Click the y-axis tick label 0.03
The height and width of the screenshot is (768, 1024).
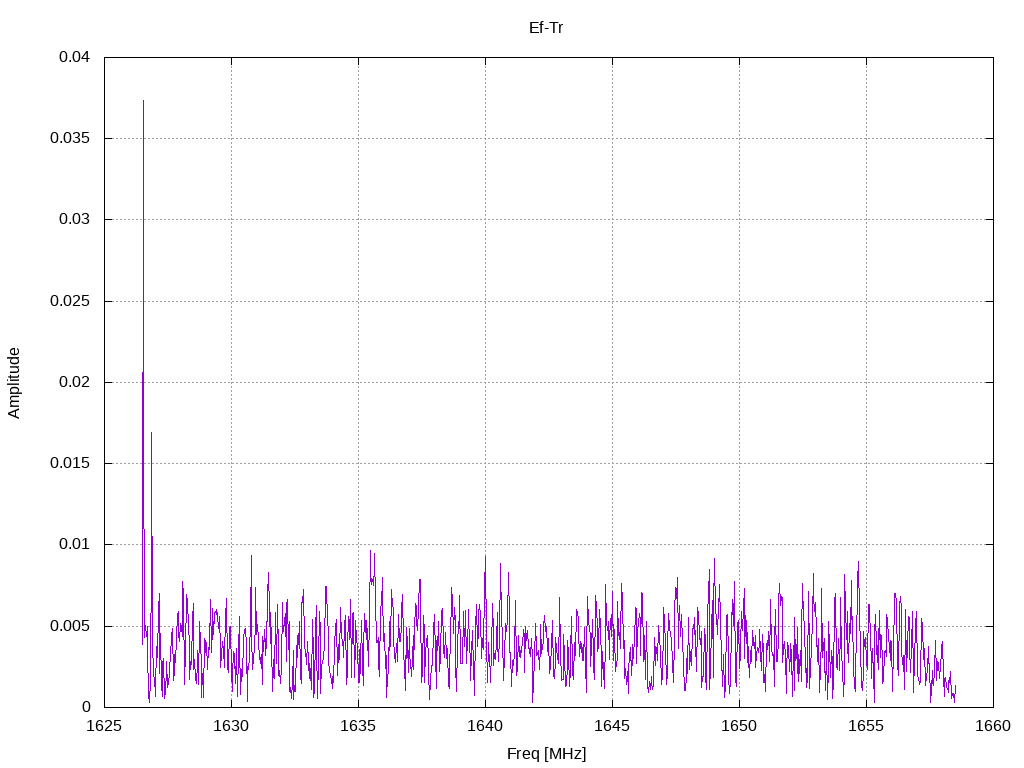point(74,219)
